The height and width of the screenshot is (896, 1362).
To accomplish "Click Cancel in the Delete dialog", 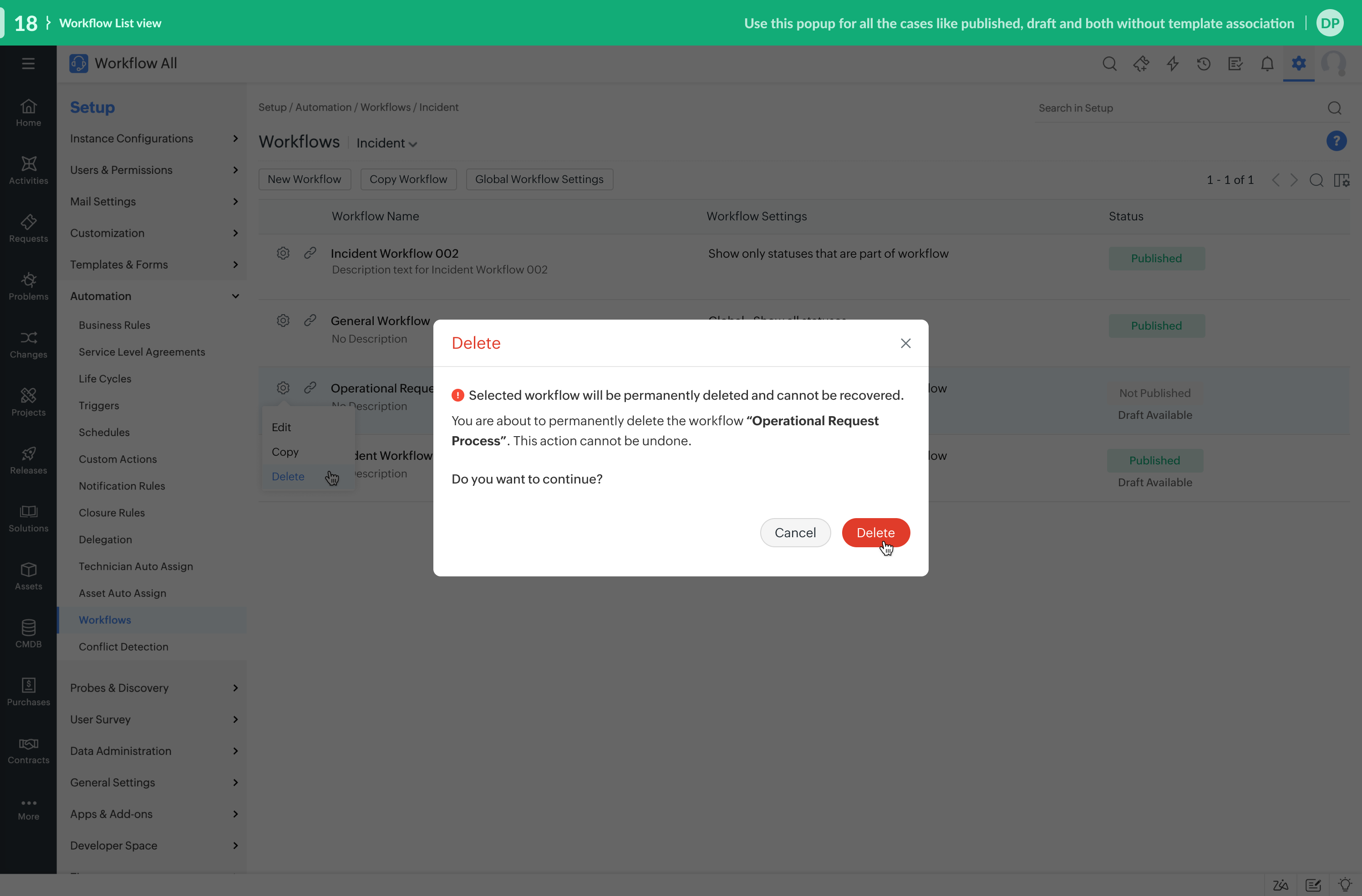I will click(x=794, y=532).
